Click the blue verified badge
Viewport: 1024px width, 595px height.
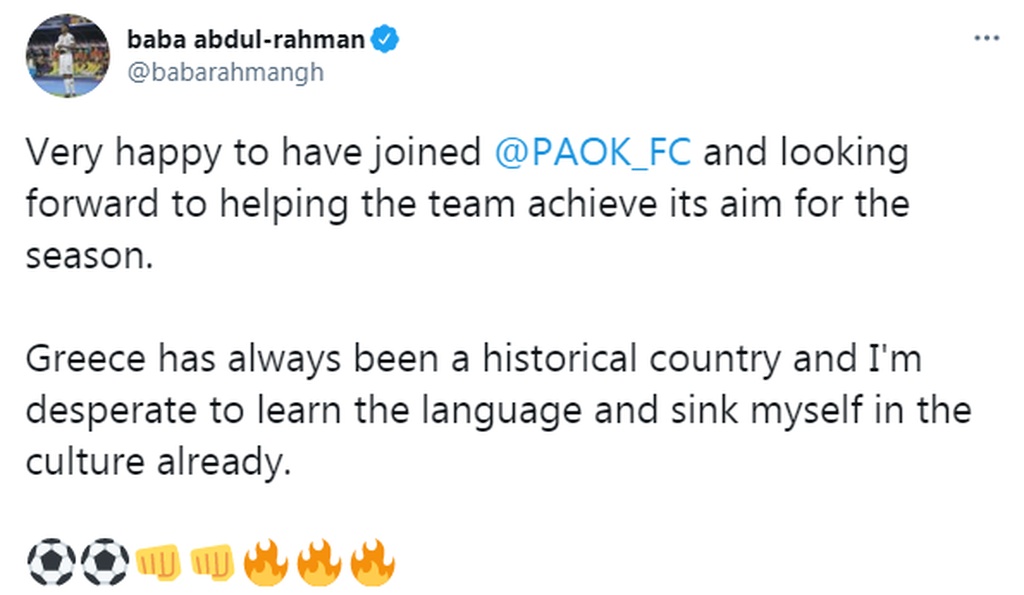[x=386, y=40]
